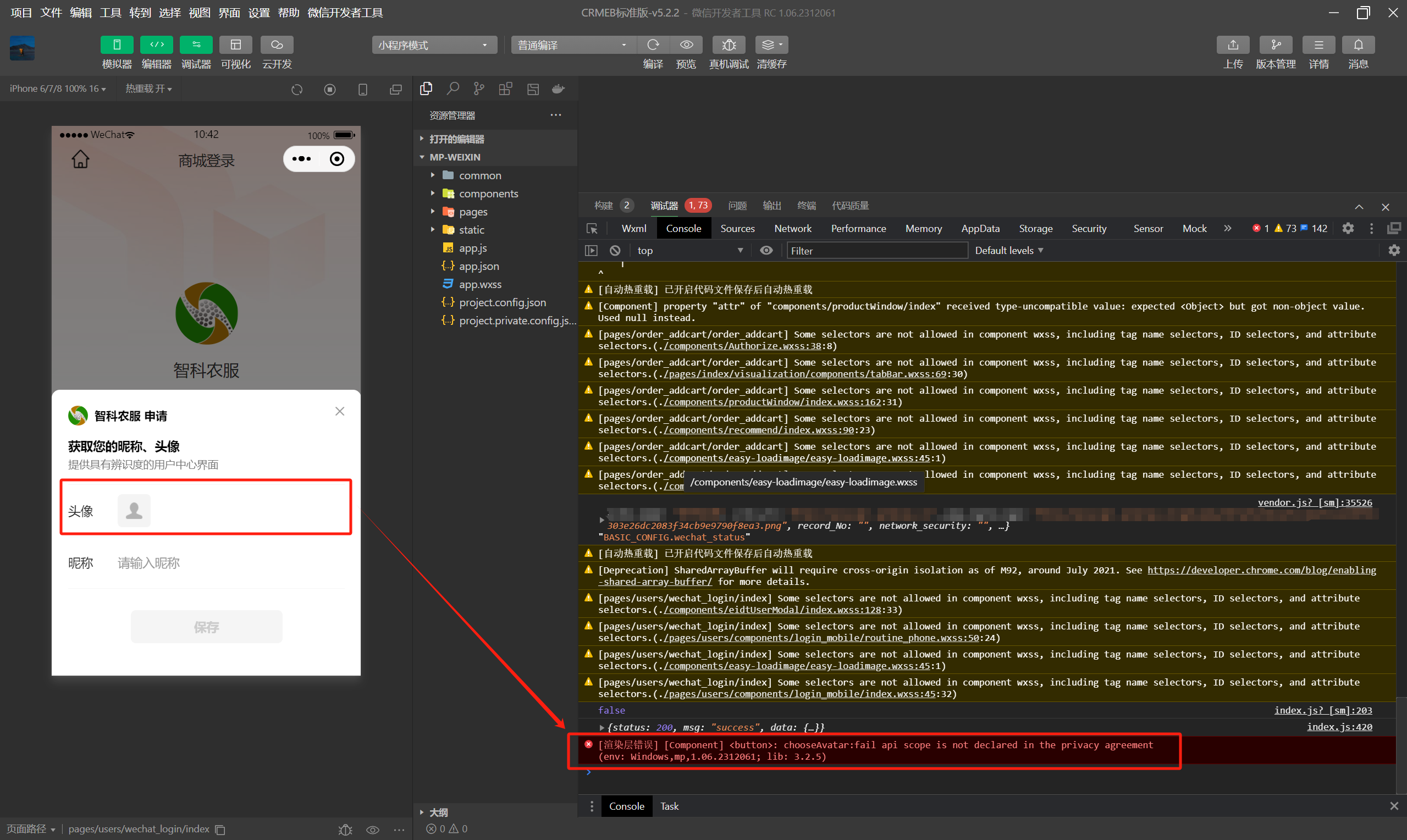Image resolution: width=1407 pixels, height=840 pixels.
Task: Click the console Filter input field
Action: (x=876, y=250)
